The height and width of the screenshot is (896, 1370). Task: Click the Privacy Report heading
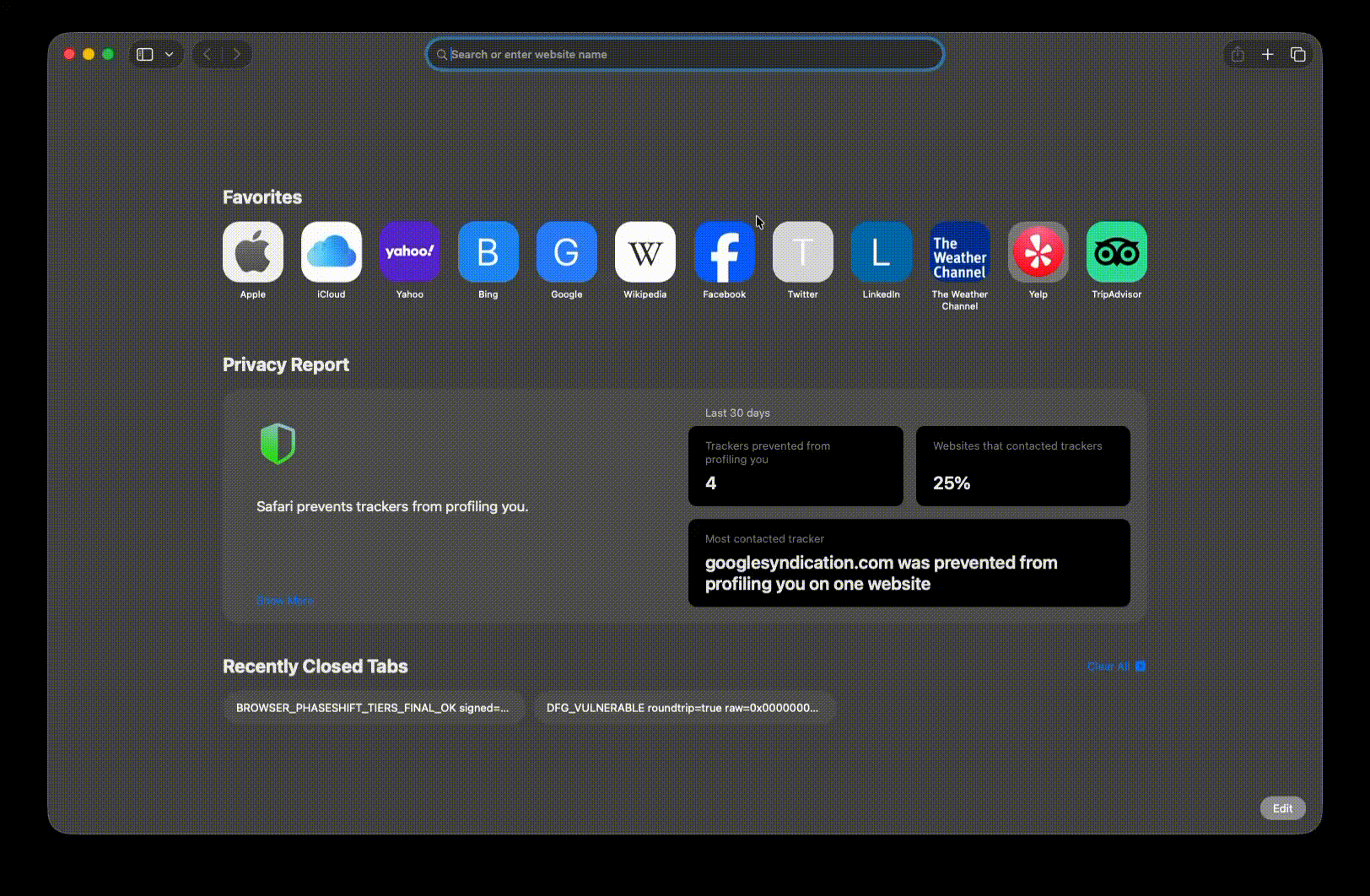tap(286, 364)
